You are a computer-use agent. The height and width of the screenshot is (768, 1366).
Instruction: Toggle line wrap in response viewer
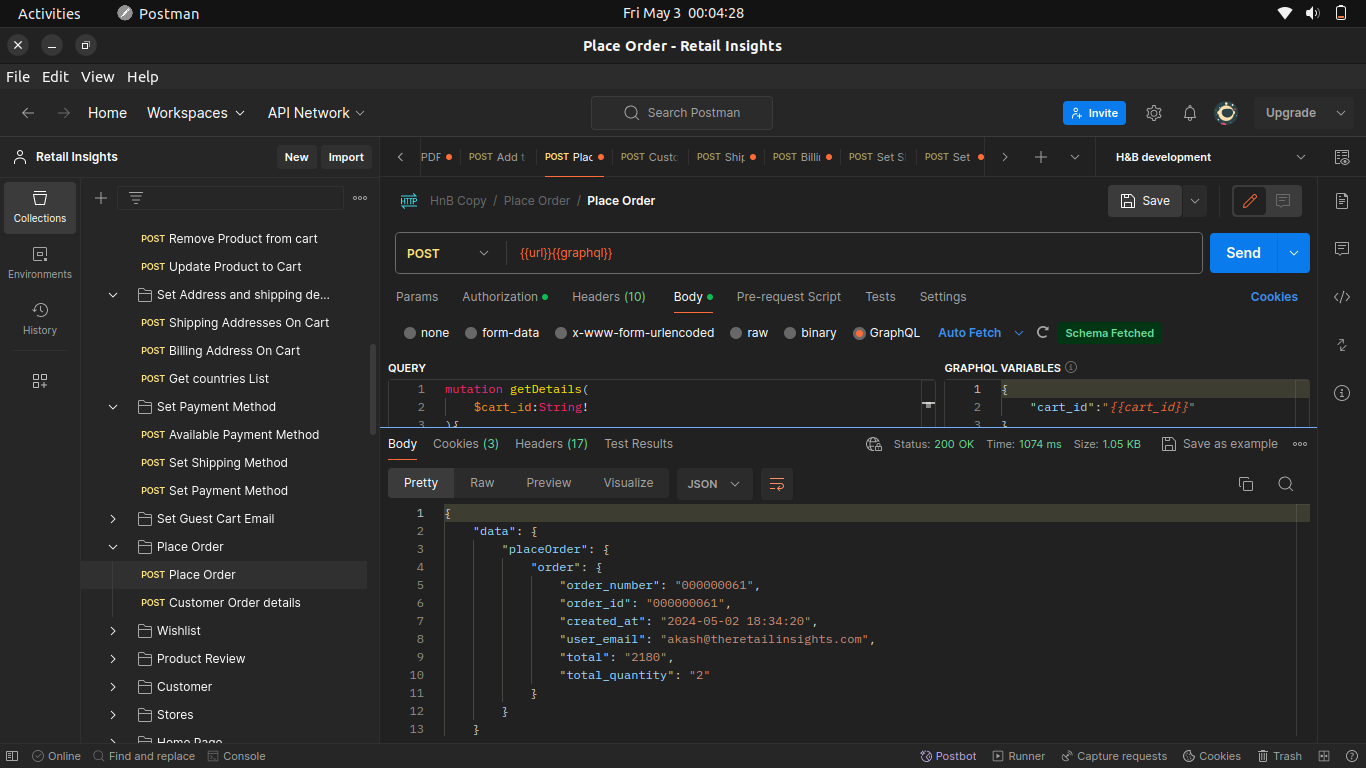[776, 484]
